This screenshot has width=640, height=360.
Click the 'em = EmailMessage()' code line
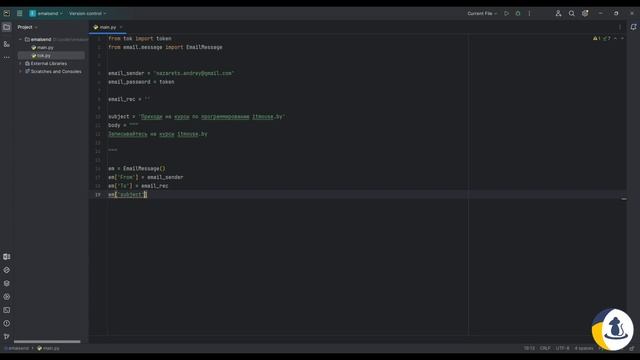pos(137,169)
